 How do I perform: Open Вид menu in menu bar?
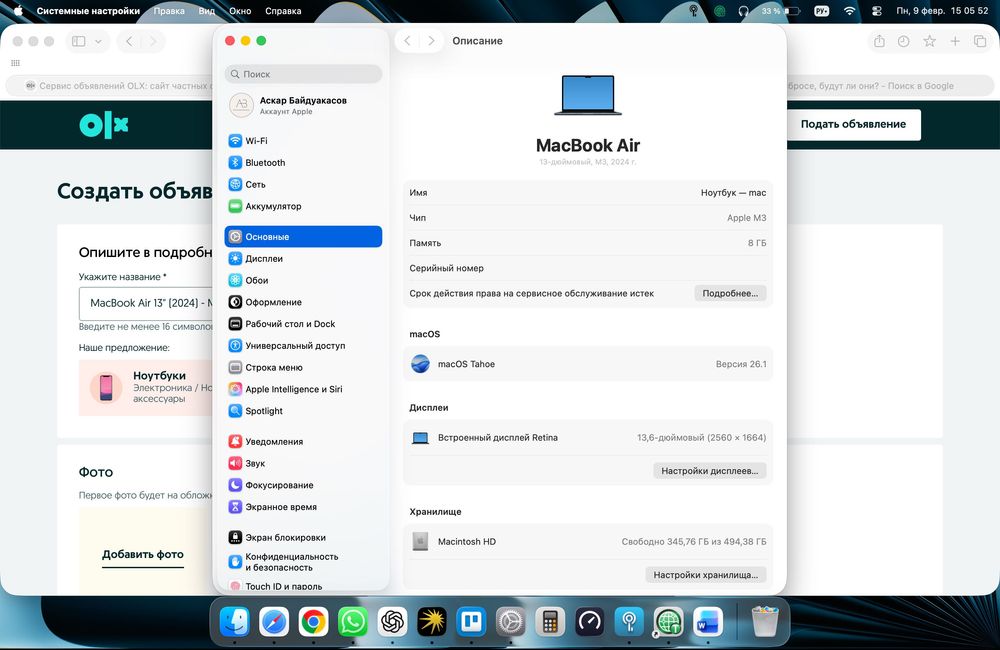[x=207, y=11]
